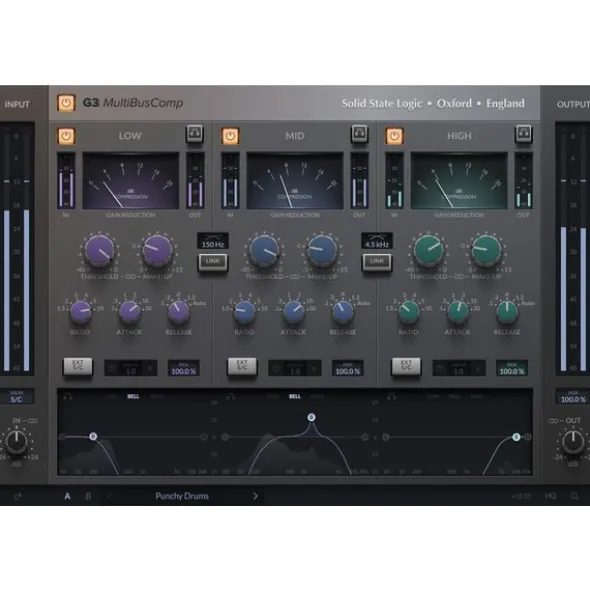Click the MID band 1.0 value box
590x591 pixels.
coord(295,369)
